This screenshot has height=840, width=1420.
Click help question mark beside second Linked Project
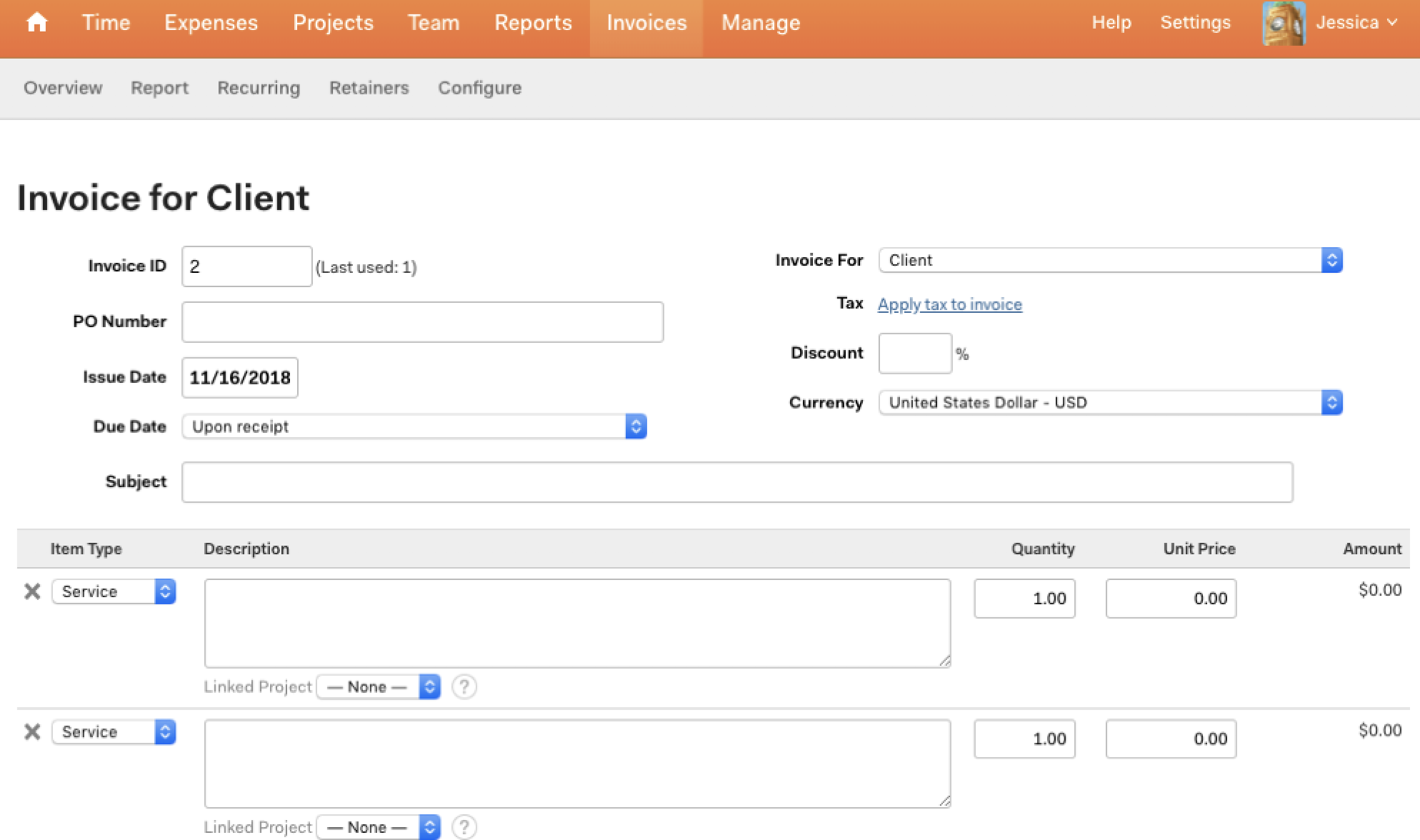point(464,826)
